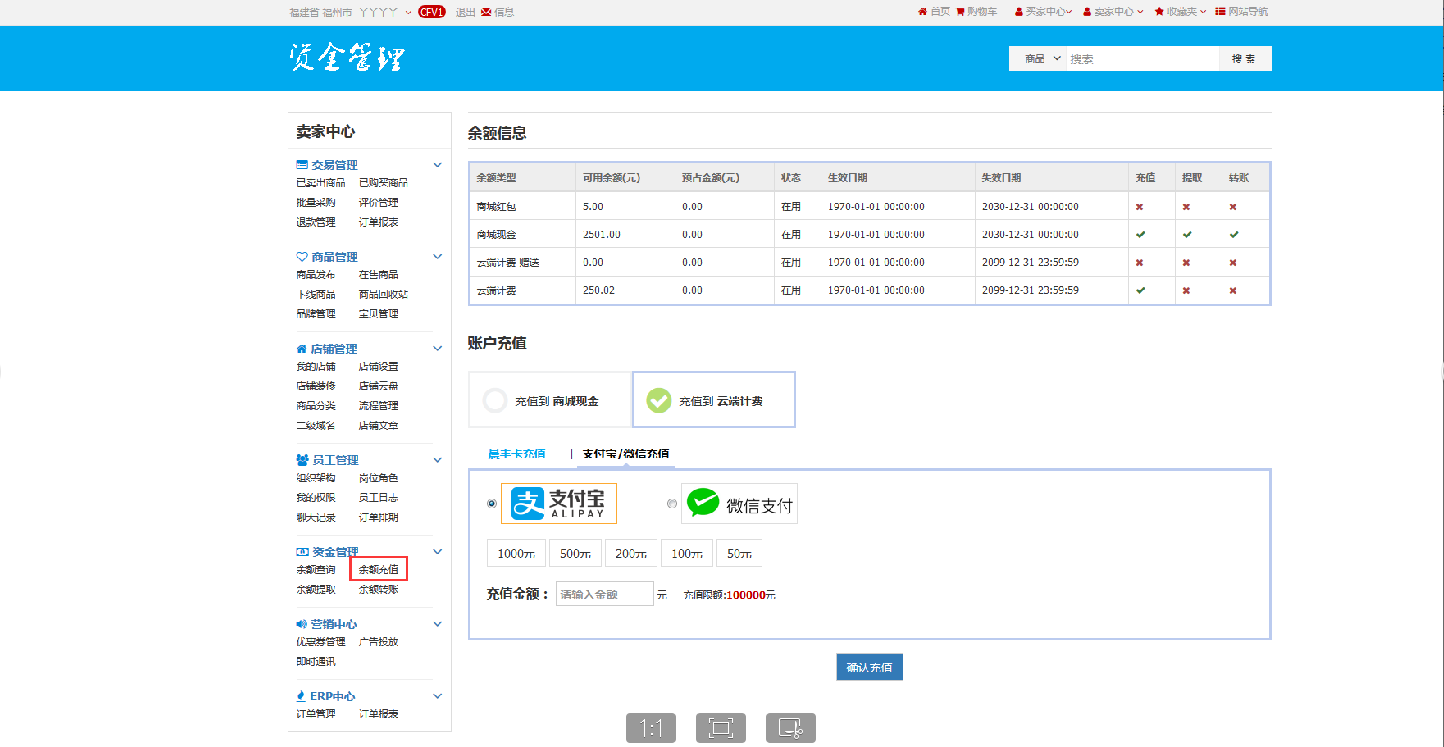Click the fit-to-screen icon at bottom
The height and width of the screenshot is (747, 1444).
[x=721, y=728]
